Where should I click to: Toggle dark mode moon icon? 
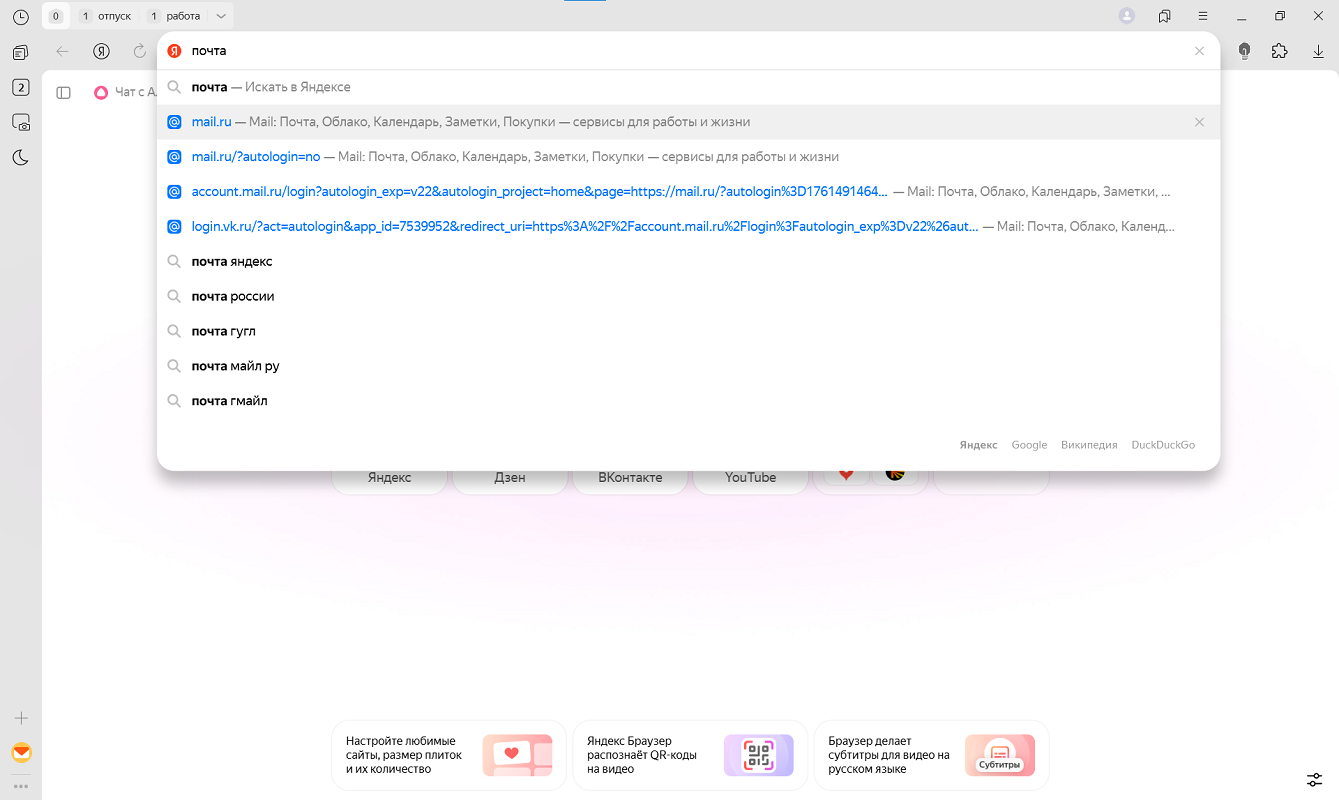(x=20, y=158)
